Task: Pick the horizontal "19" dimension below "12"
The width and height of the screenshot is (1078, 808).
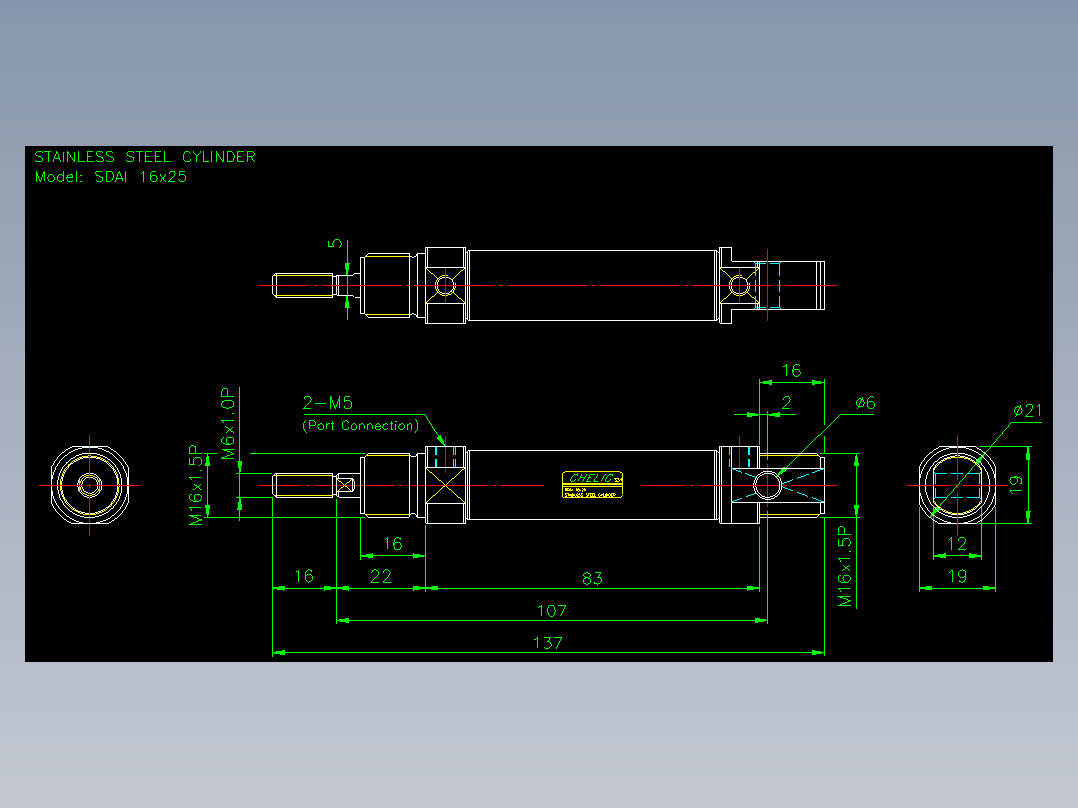Action: coord(957,576)
